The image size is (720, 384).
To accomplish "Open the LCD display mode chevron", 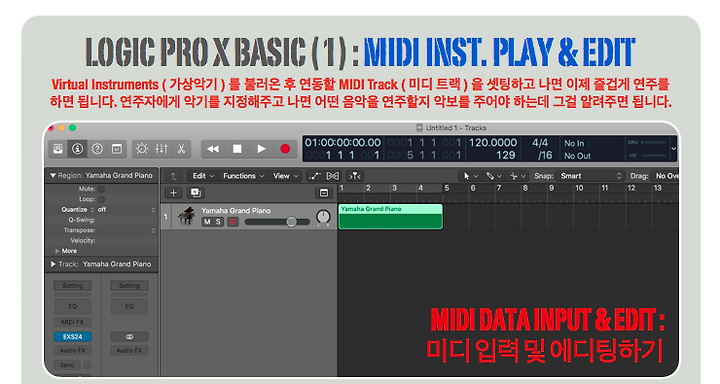I will (x=674, y=149).
